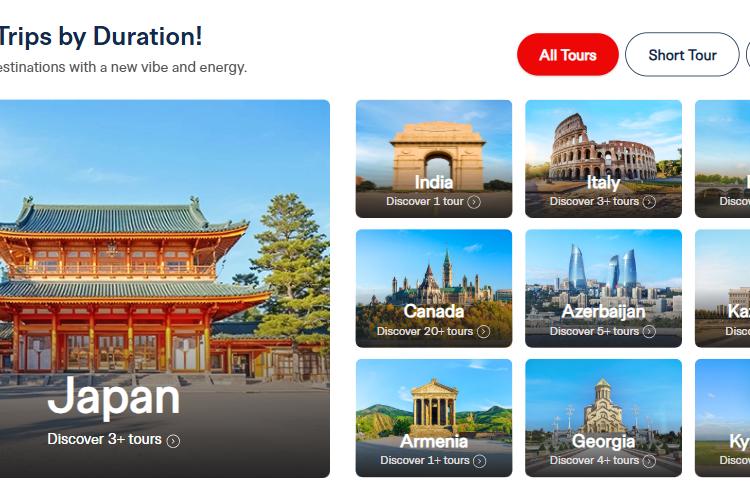
Task: Follow the Japan 'Discover 3+ tours' link
Action: [104, 439]
